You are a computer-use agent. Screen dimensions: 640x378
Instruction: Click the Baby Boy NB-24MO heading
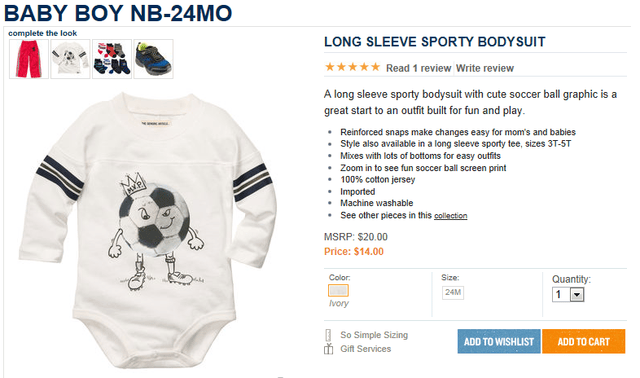click(118, 13)
